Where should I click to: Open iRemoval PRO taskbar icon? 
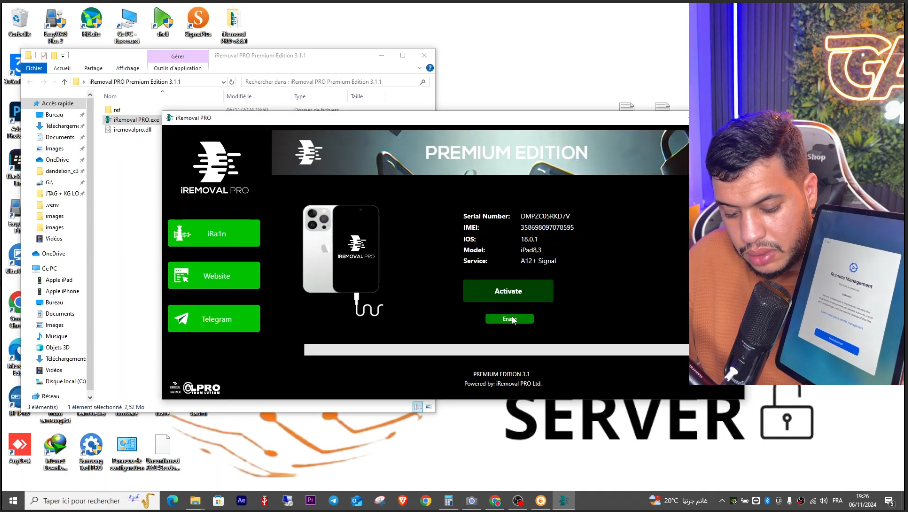tap(563, 500)
